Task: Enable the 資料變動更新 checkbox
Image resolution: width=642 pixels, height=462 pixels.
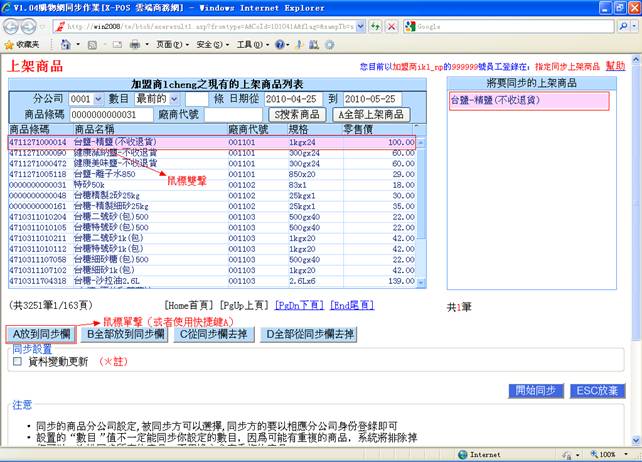Action: pos(16,363)
